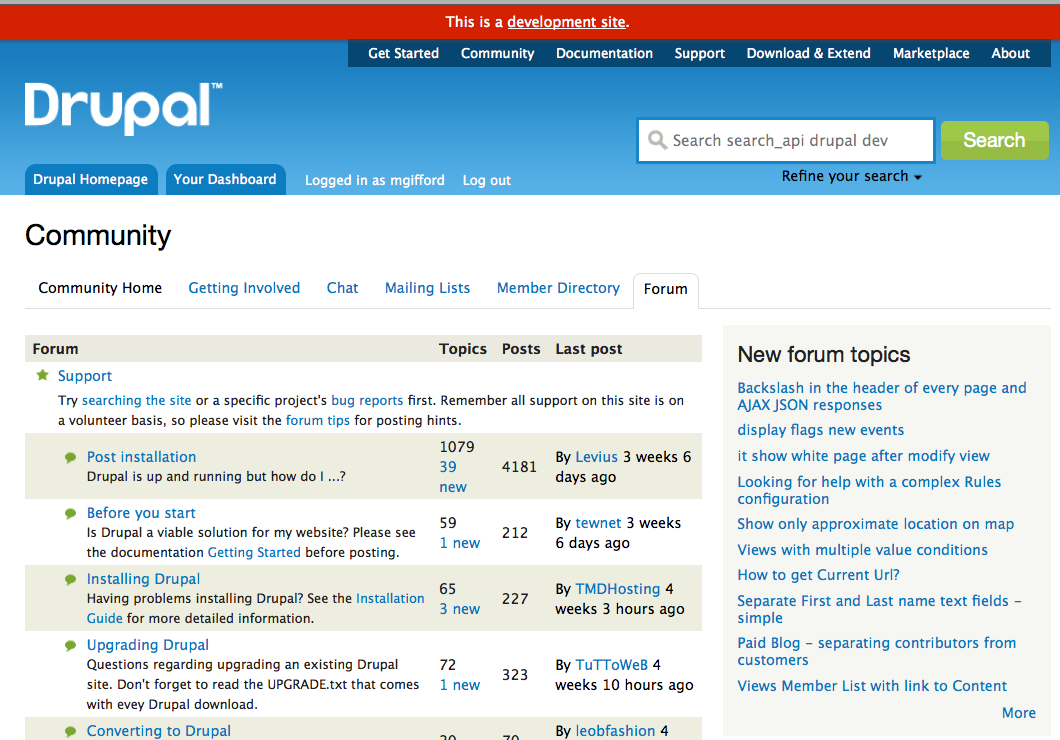Image resolution: width=1060 pixels, height=740 pixels.
Task: Click the green Search button
Action: [994, 141]
